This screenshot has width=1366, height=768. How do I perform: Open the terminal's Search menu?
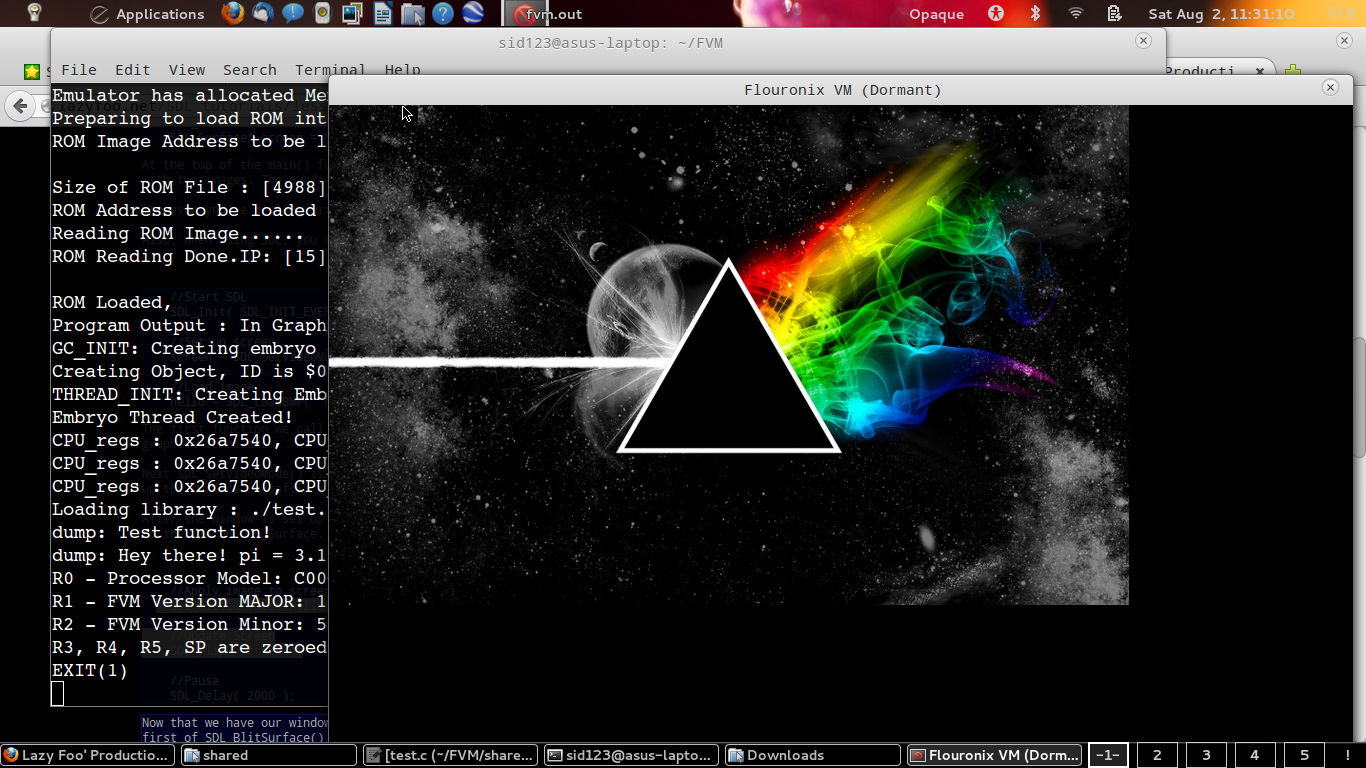250,70
